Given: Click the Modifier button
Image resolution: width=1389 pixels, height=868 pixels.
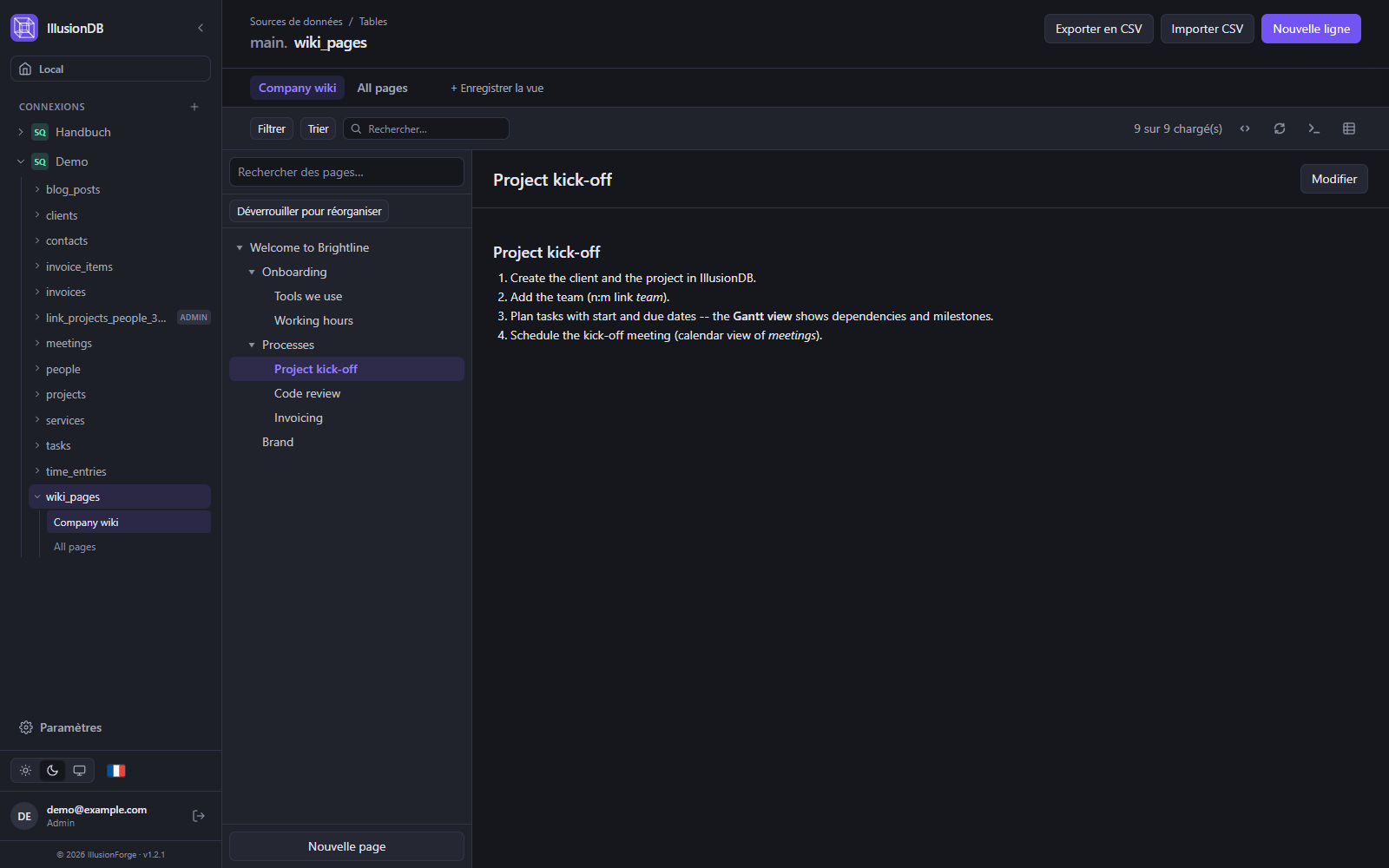Looking at the screenshot, I should tap(1334, 179).
